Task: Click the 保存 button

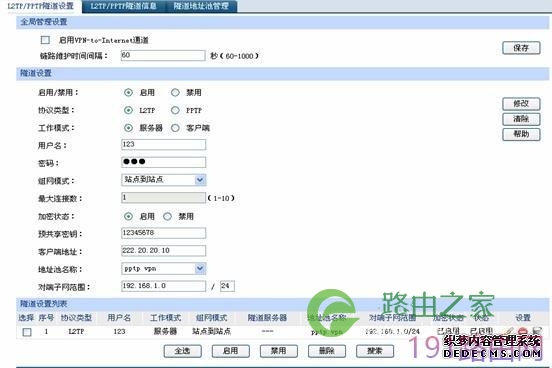Action: tap(521, 48)
